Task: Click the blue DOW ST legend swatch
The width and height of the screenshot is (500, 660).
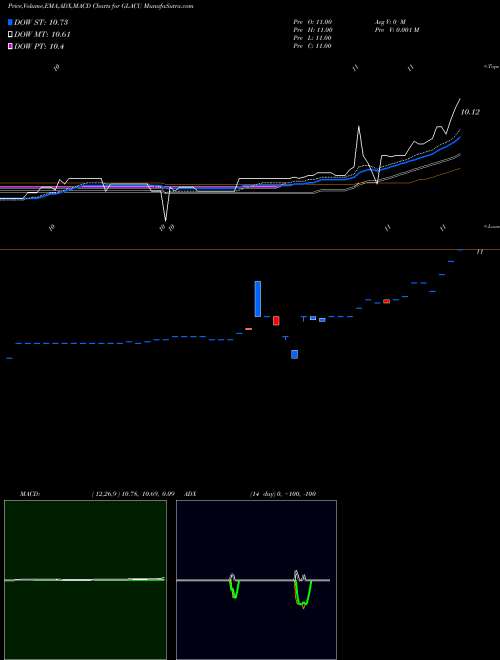Action: tap(10, 22)
